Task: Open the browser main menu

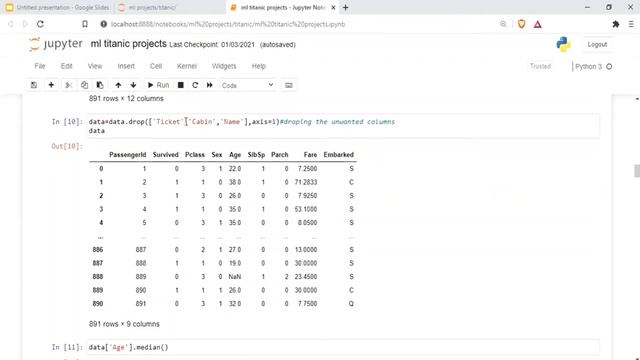Action: click(631, 24)
